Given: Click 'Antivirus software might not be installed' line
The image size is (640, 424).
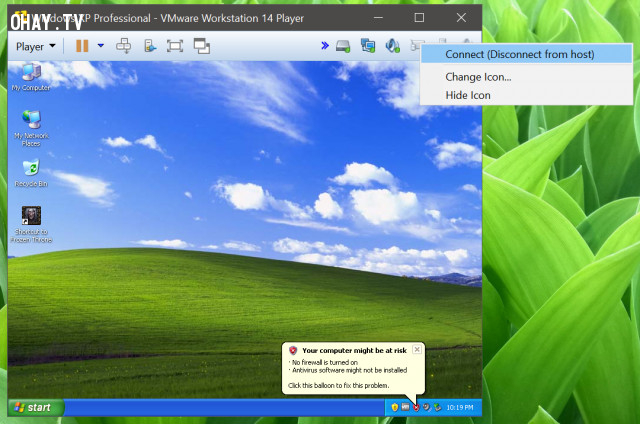Looking at the screenshot, I should (x=349, y=370).
